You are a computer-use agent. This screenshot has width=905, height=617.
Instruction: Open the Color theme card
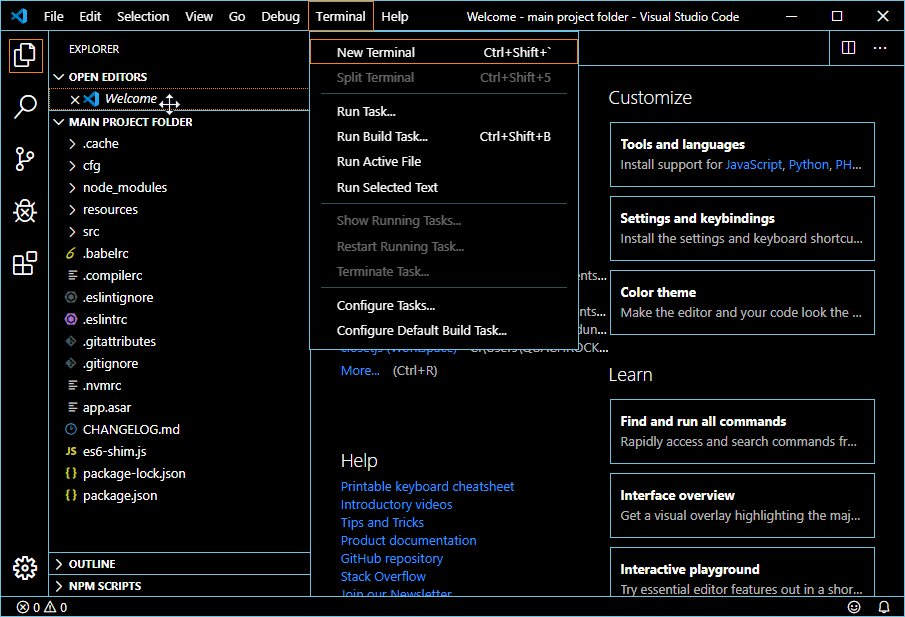pyautogui.click(x=742, y=302)
